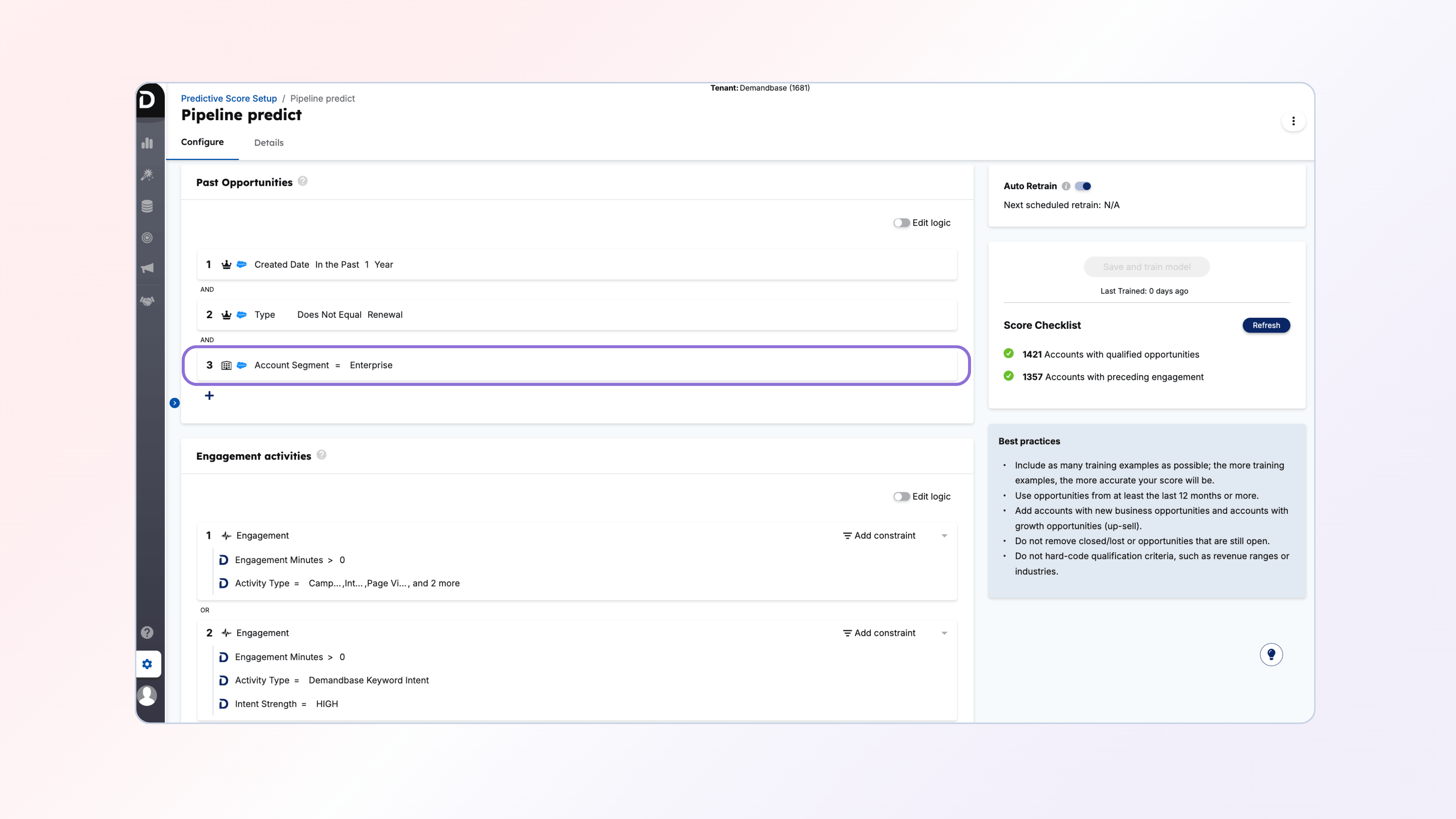Expand dropdown arrow on Engagement 1 row
Screen dimensions: 1456x819
(x=944, y=536)
